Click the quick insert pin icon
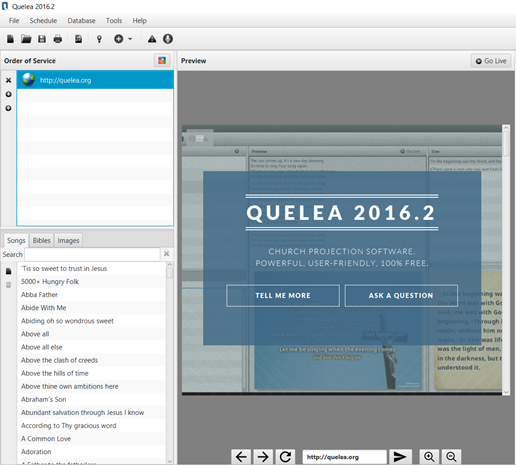 99,39
